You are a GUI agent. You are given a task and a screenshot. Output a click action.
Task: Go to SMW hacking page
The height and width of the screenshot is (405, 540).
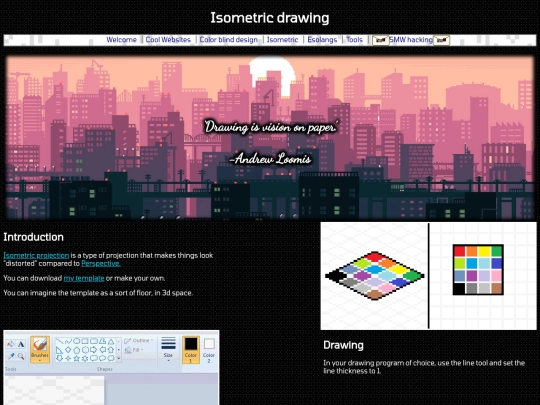(x=411, y=40)
